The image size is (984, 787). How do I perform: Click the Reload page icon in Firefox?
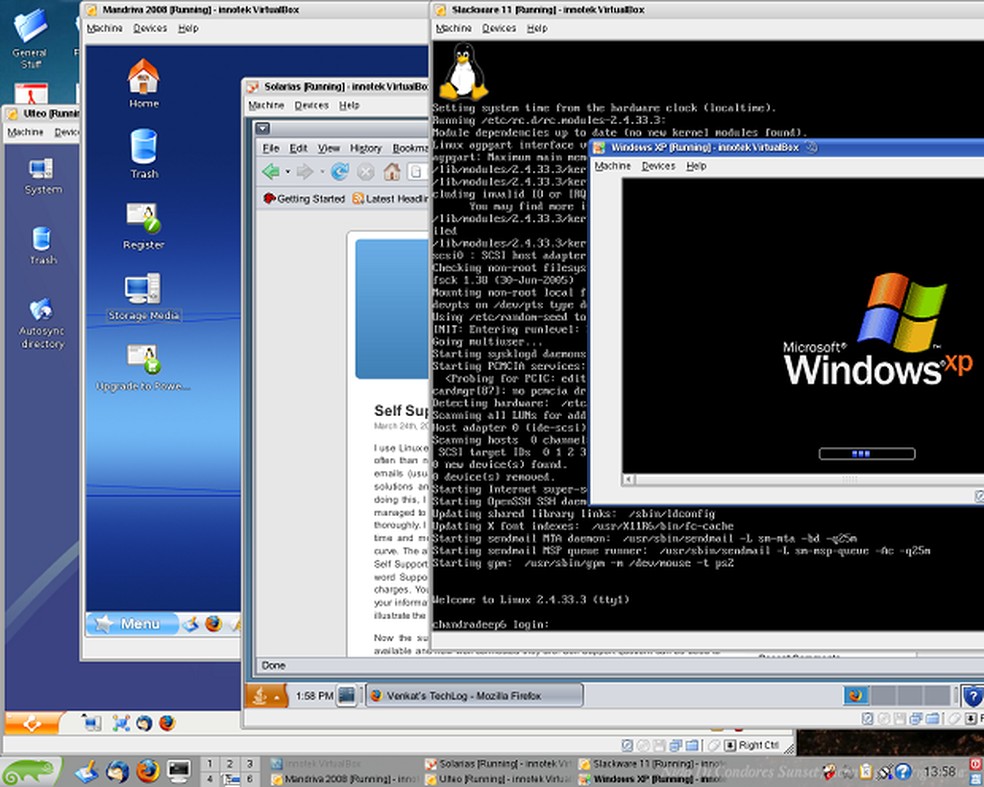pyautogui.click(x=340, y=170)
